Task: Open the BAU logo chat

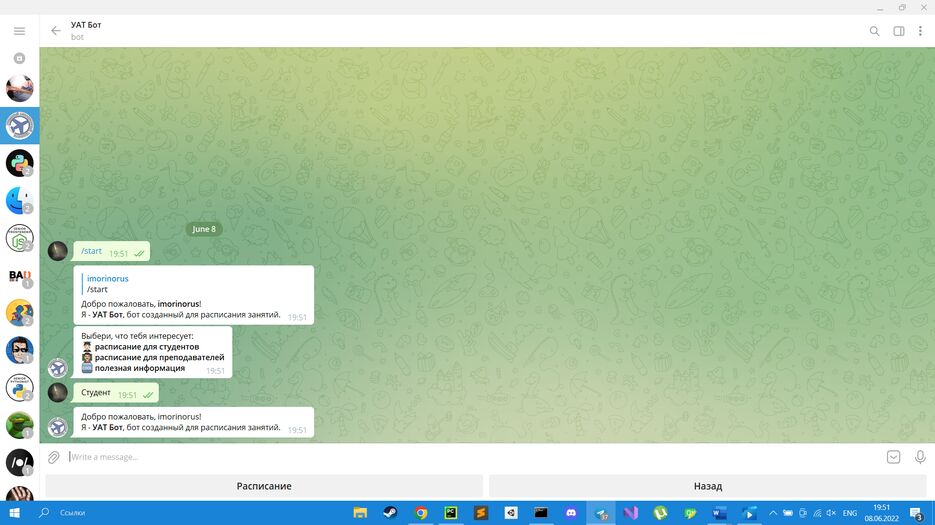Action: (19, 276)
